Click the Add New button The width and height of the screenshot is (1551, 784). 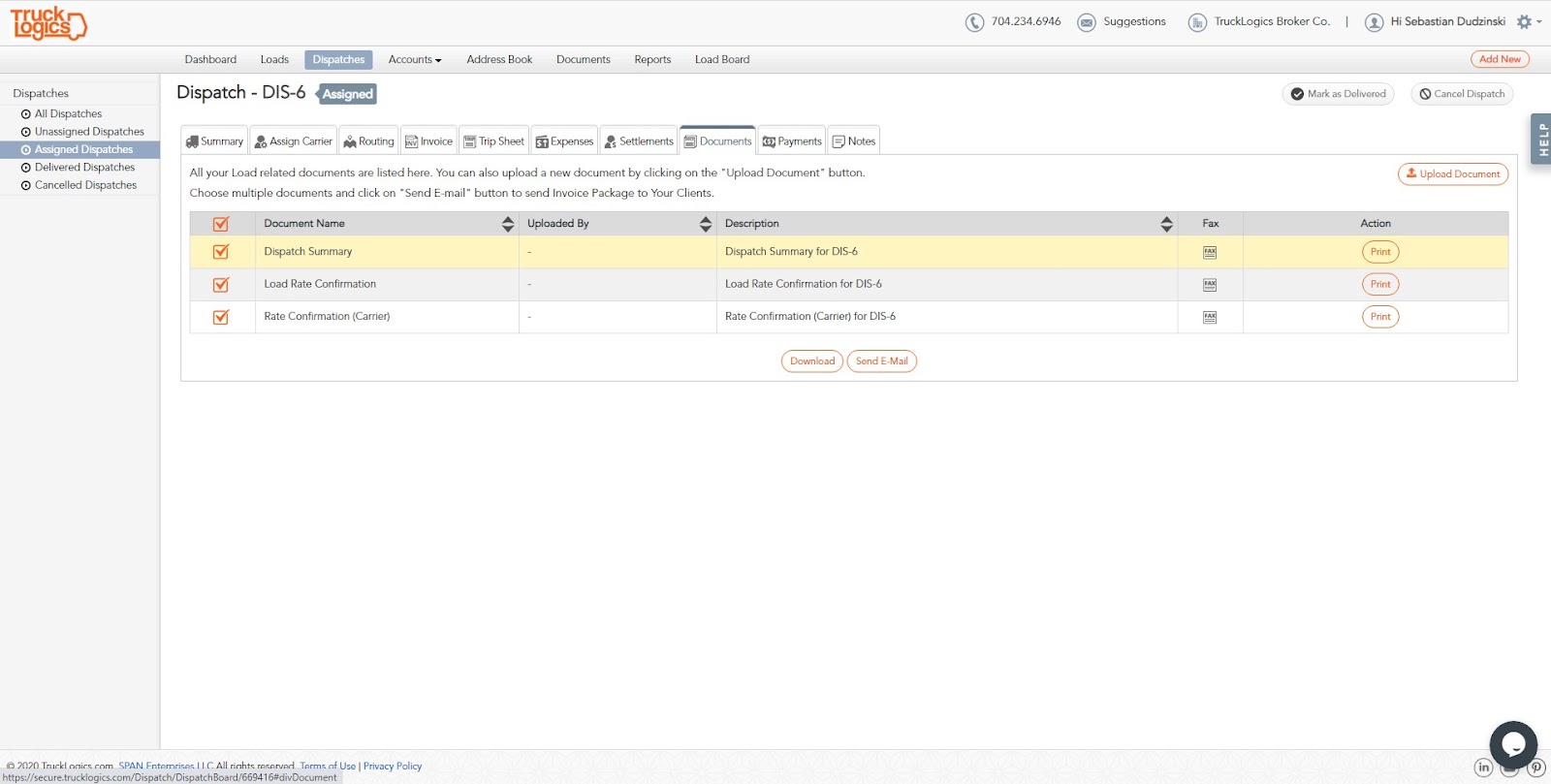1500,59
